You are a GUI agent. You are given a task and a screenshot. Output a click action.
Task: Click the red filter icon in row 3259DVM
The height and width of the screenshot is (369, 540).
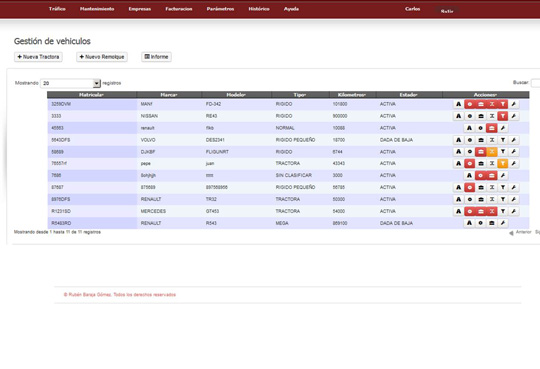(x=503, y=104)
